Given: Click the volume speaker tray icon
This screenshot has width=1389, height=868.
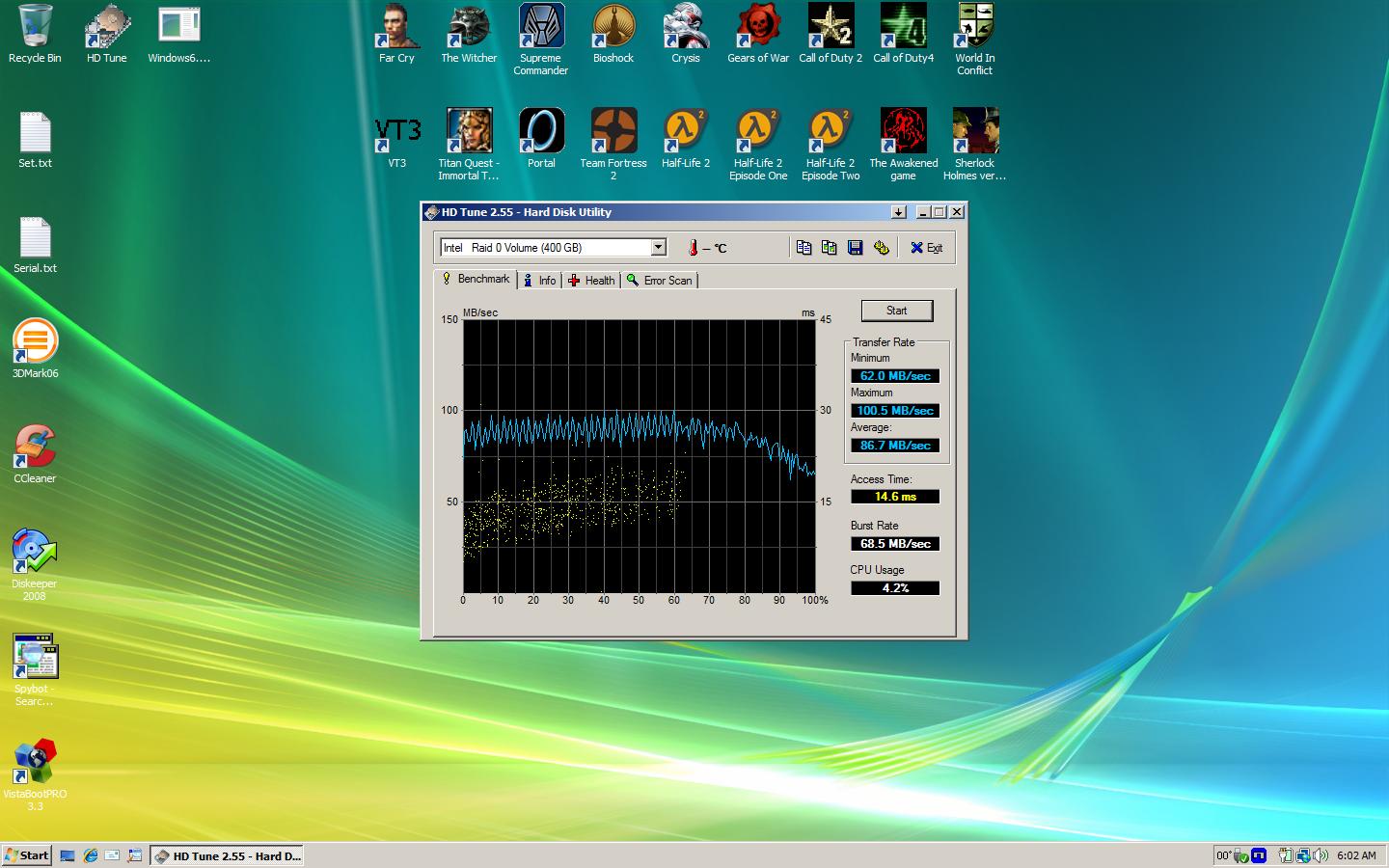Looking at the screenshot, I should coord(1320,855).
